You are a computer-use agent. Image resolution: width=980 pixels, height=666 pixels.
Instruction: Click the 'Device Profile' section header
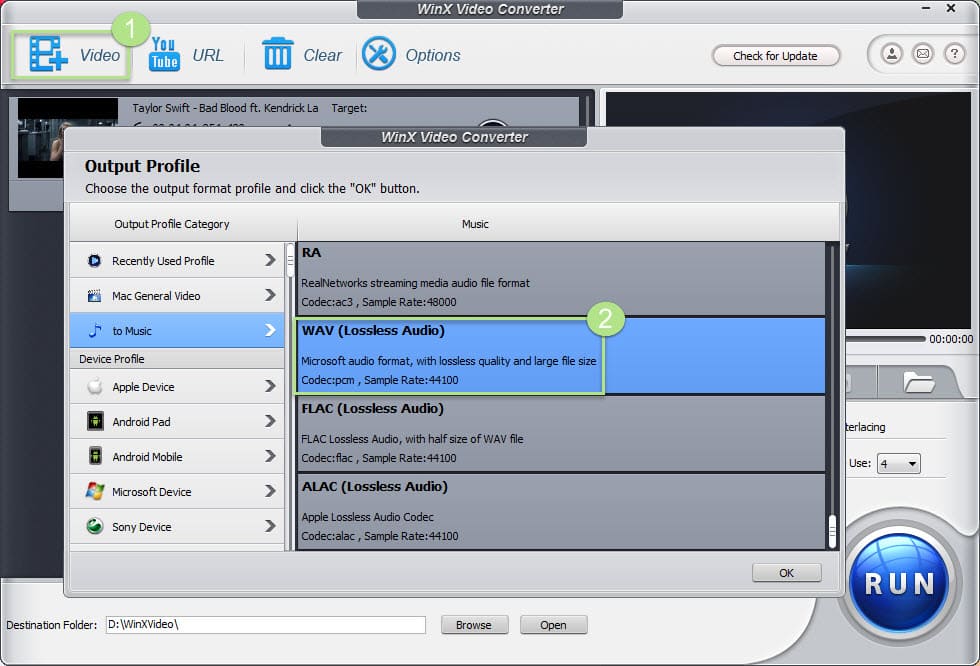[111, 359]
